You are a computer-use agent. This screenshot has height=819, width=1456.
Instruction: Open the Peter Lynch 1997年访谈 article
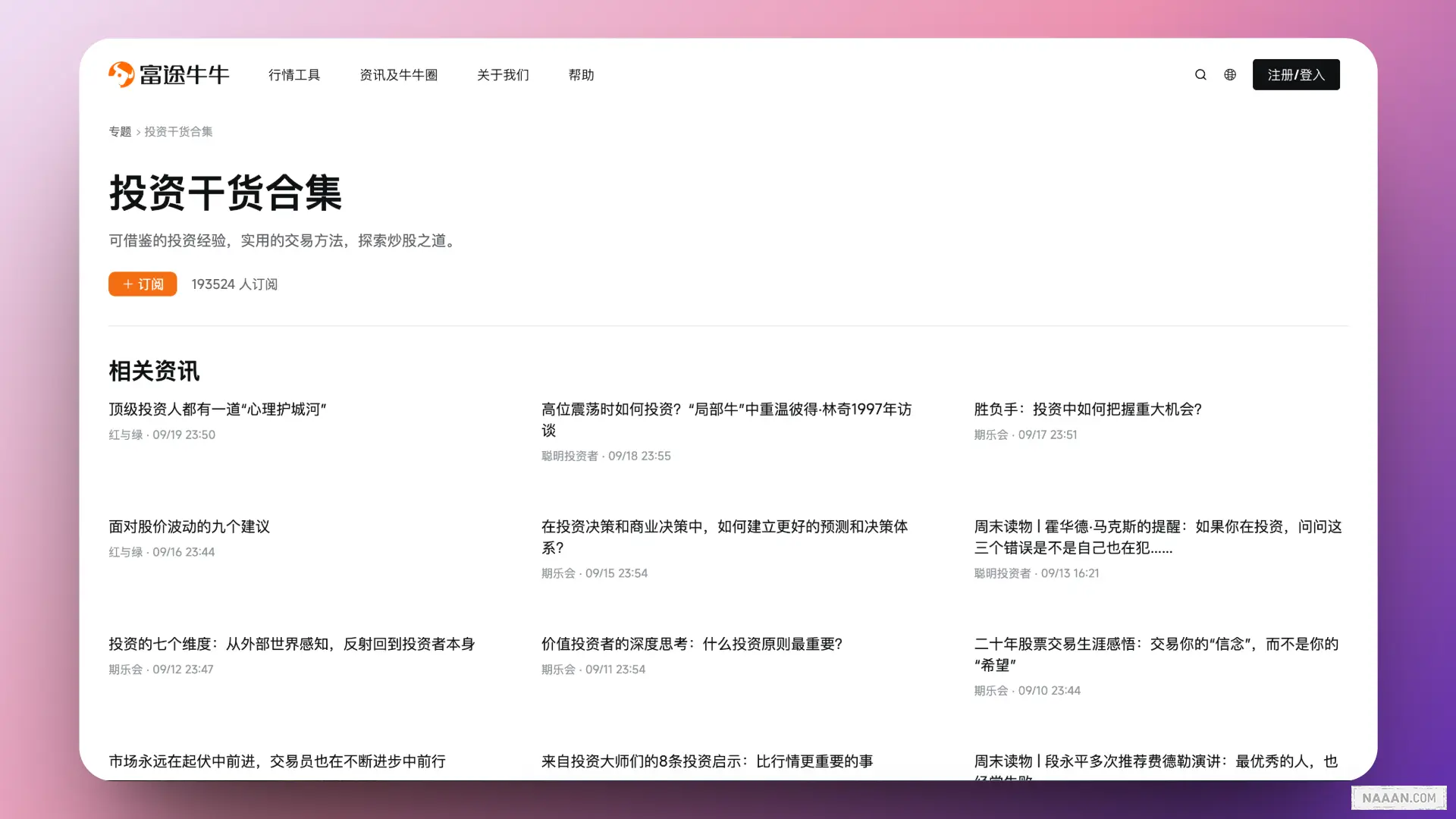[726, 419]
